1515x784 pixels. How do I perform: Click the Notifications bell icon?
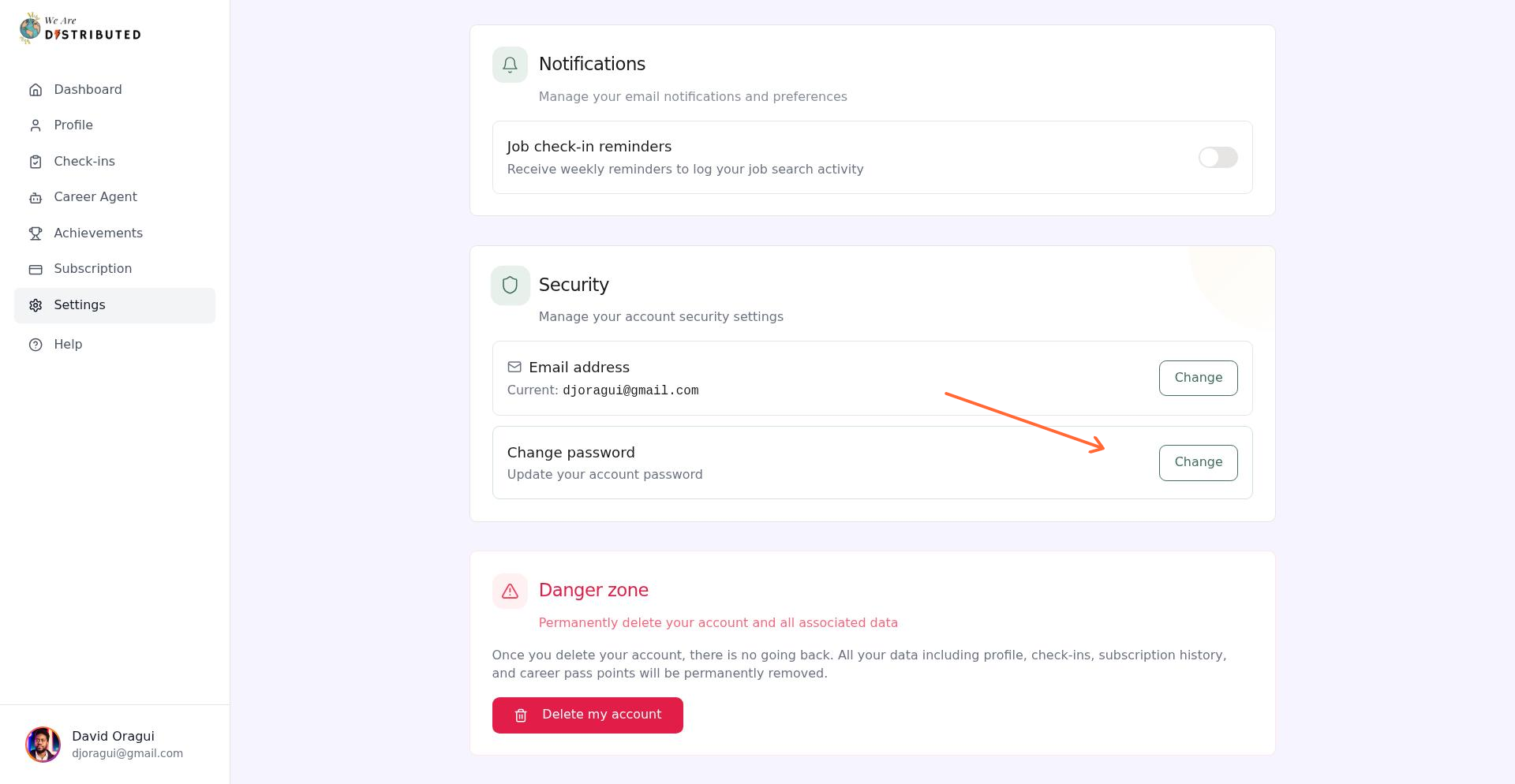pos(509,64)
